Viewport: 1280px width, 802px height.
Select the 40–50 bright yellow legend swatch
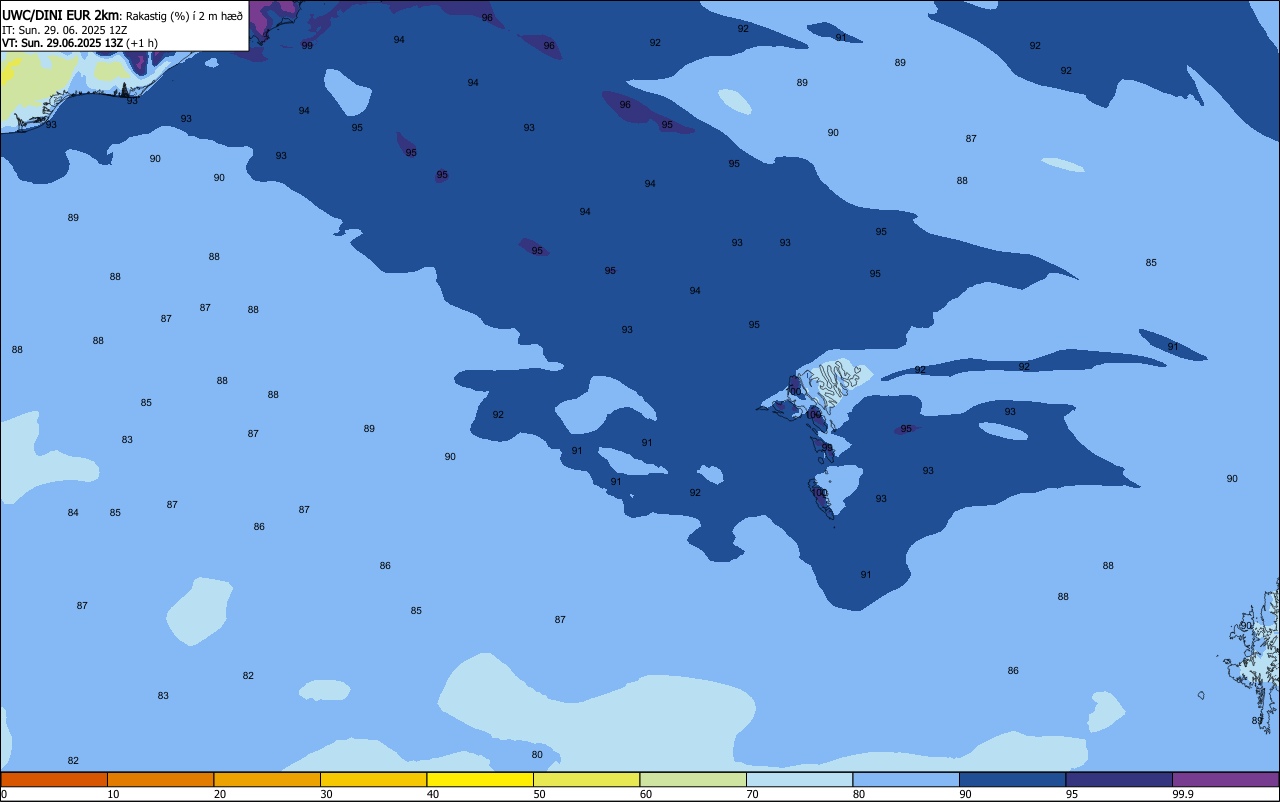click(x=480, y=779)
